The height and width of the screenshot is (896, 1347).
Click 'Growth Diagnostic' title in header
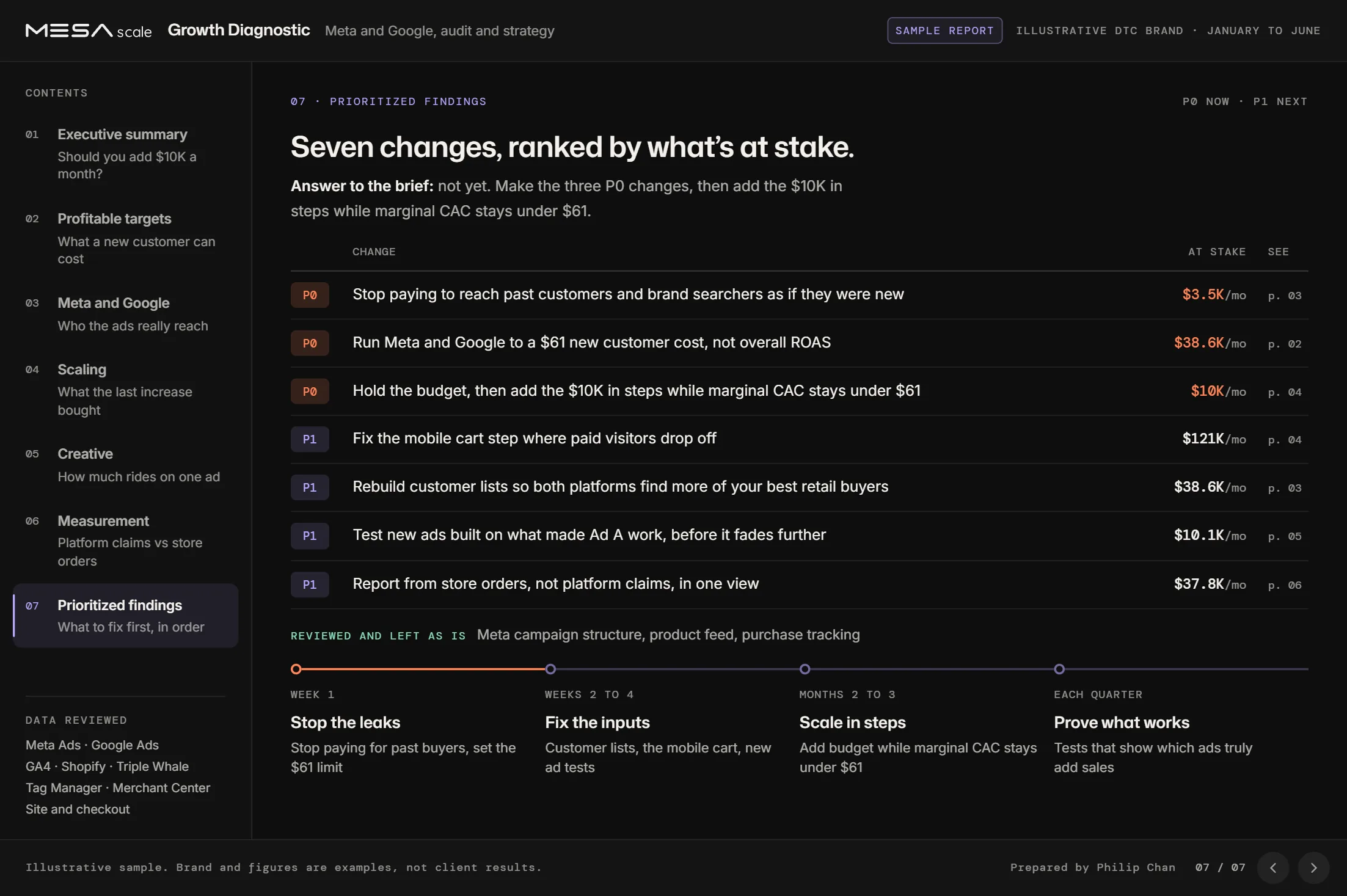click(x=239, y=30)
